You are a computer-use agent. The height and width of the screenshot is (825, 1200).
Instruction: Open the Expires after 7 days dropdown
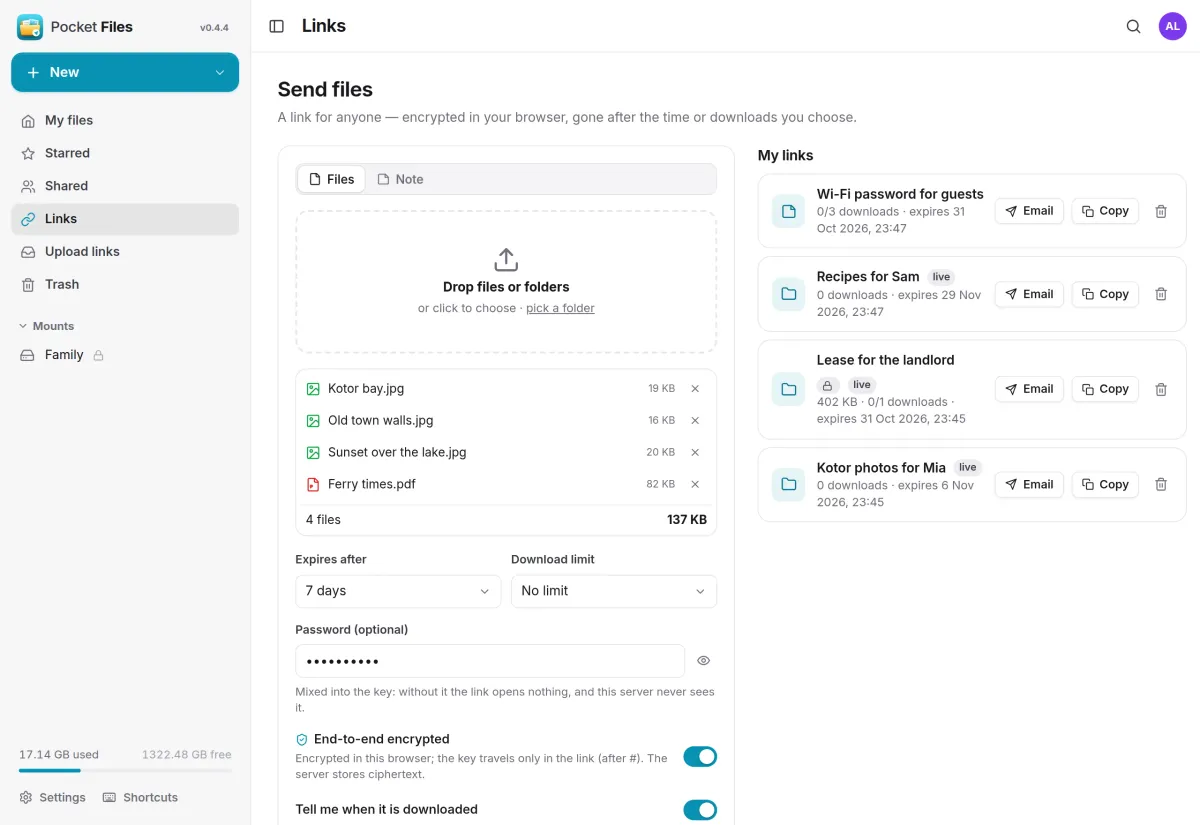pos(398,591)
